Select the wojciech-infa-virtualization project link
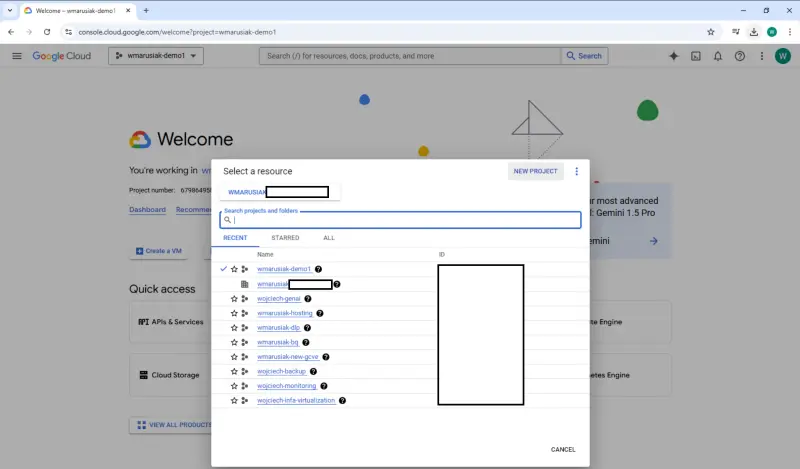 [x=296, y=401]
